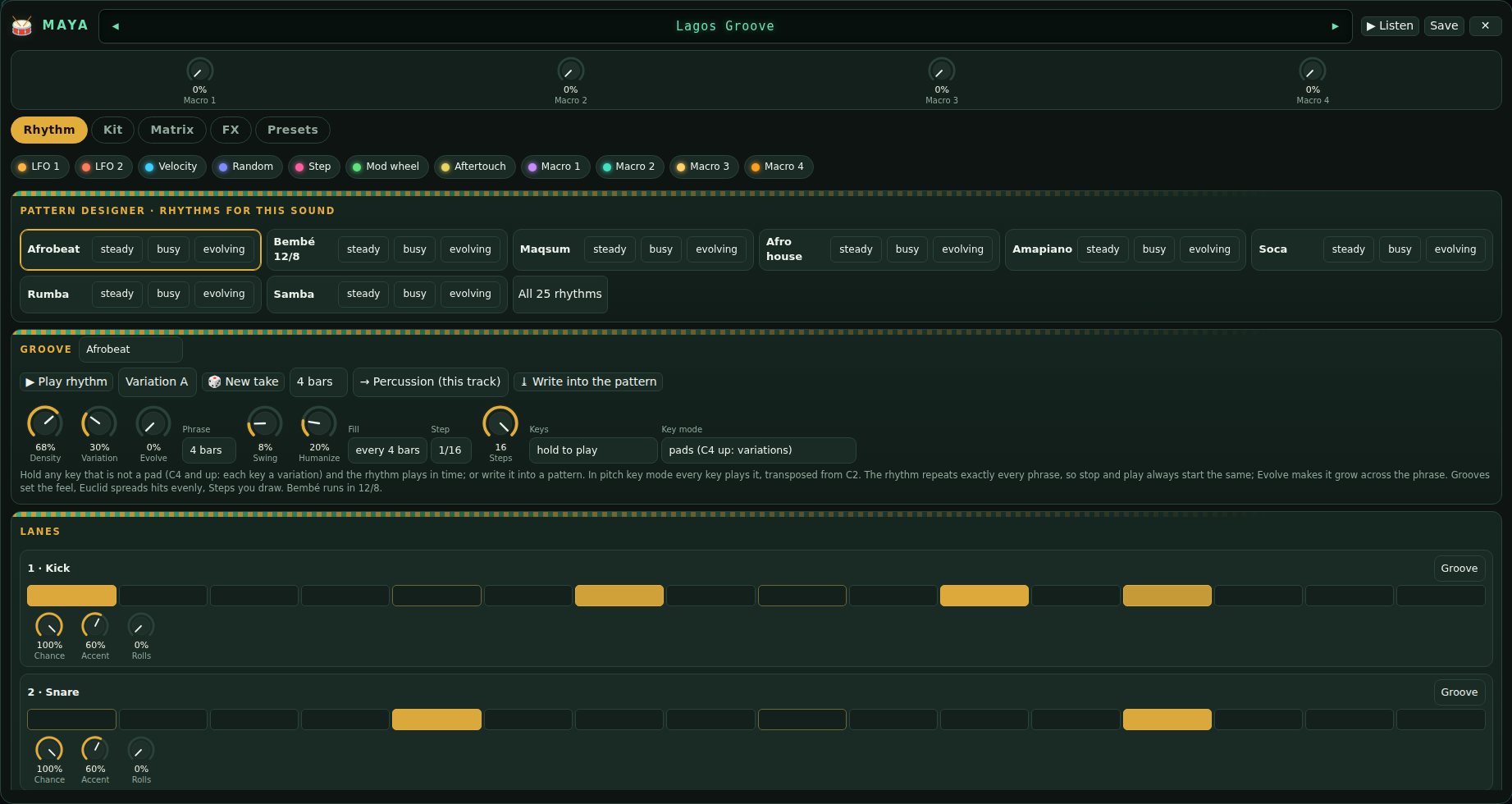Choose the Macro 1 modulation source chip
This screenshot has height=804, width=1512.
[555, 167]
